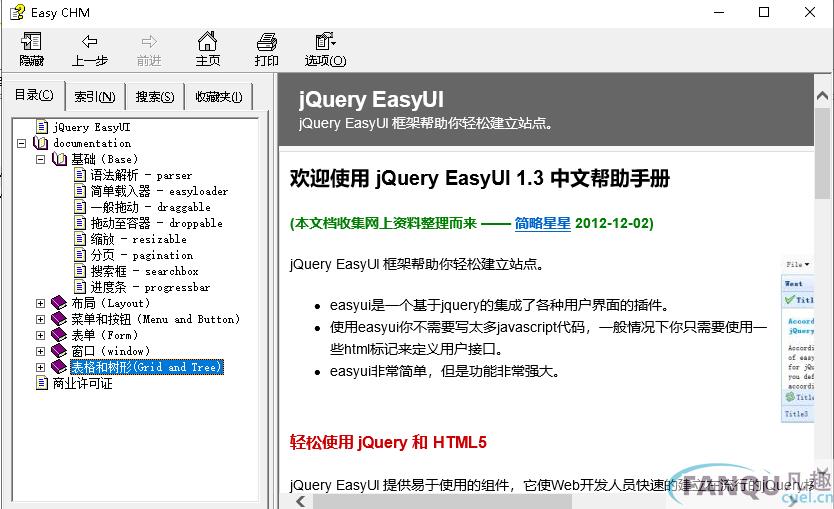Switch to the 搜索(S) tab

[155, 97]
